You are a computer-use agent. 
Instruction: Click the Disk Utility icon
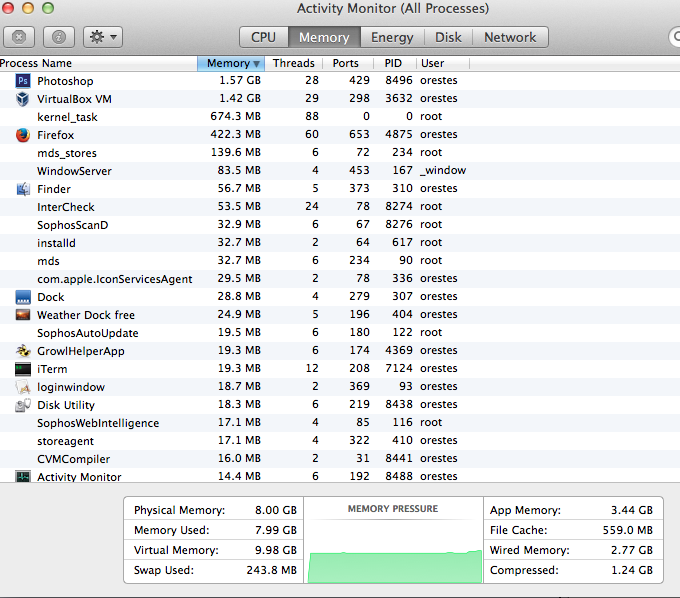coord(23,405)
